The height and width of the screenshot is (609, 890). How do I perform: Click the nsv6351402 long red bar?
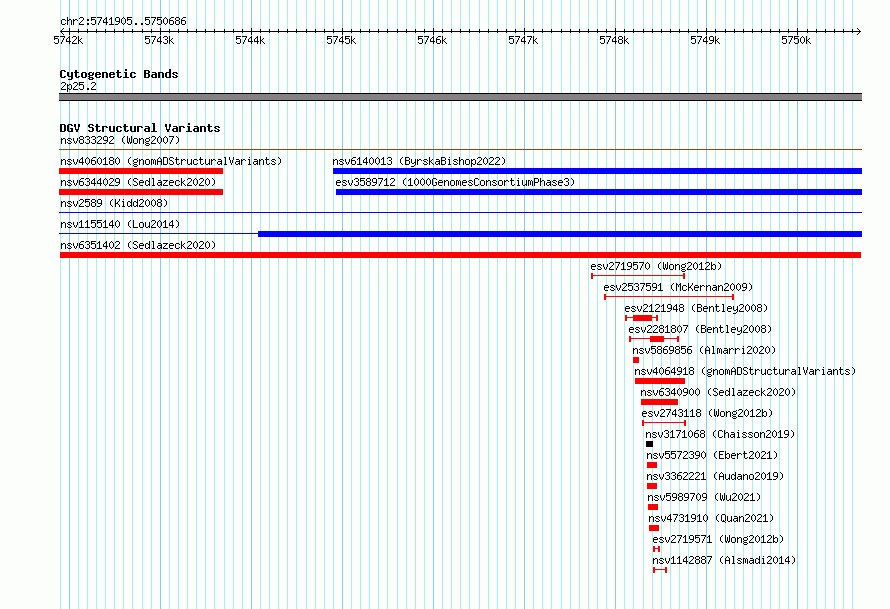pyautogui.click(x=460, y=255)
